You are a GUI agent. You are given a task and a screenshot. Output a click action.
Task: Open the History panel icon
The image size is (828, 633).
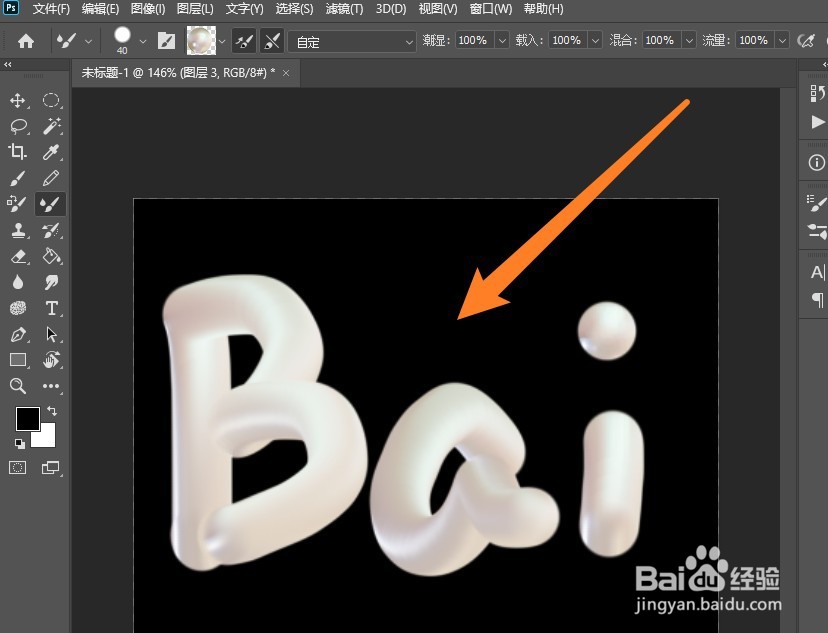point(817,93)
